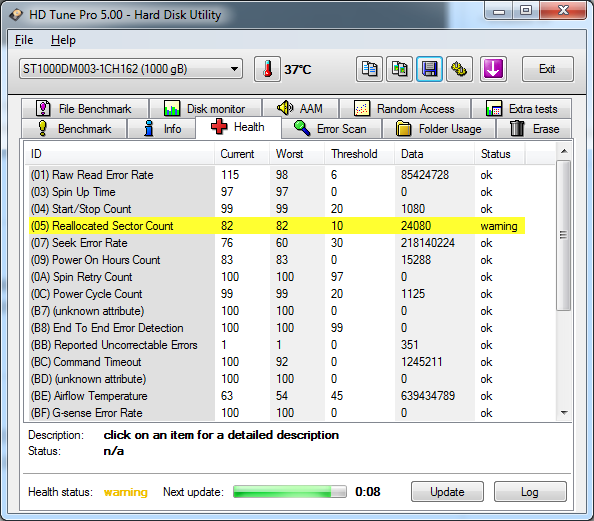Open the File menu

pyautogui.click(x=24, y=40)
